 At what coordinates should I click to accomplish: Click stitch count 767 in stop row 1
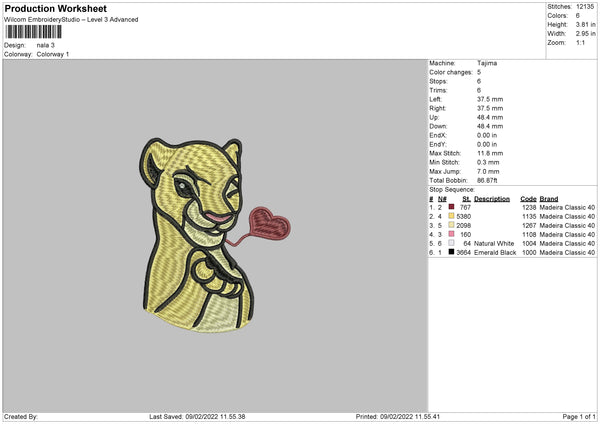tap(465, 207)
